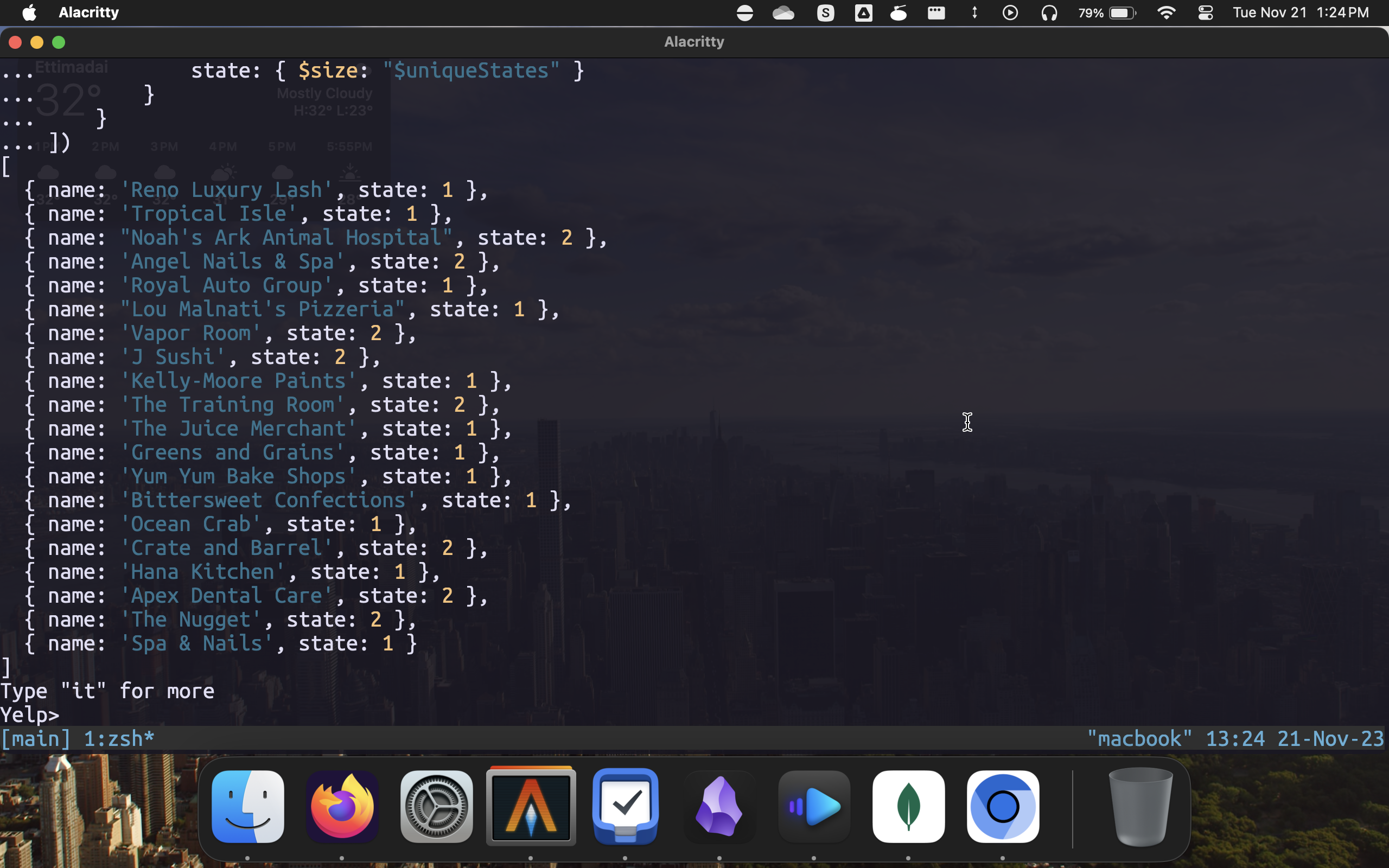Click the cloud icon in menu bar

point(783,12)
